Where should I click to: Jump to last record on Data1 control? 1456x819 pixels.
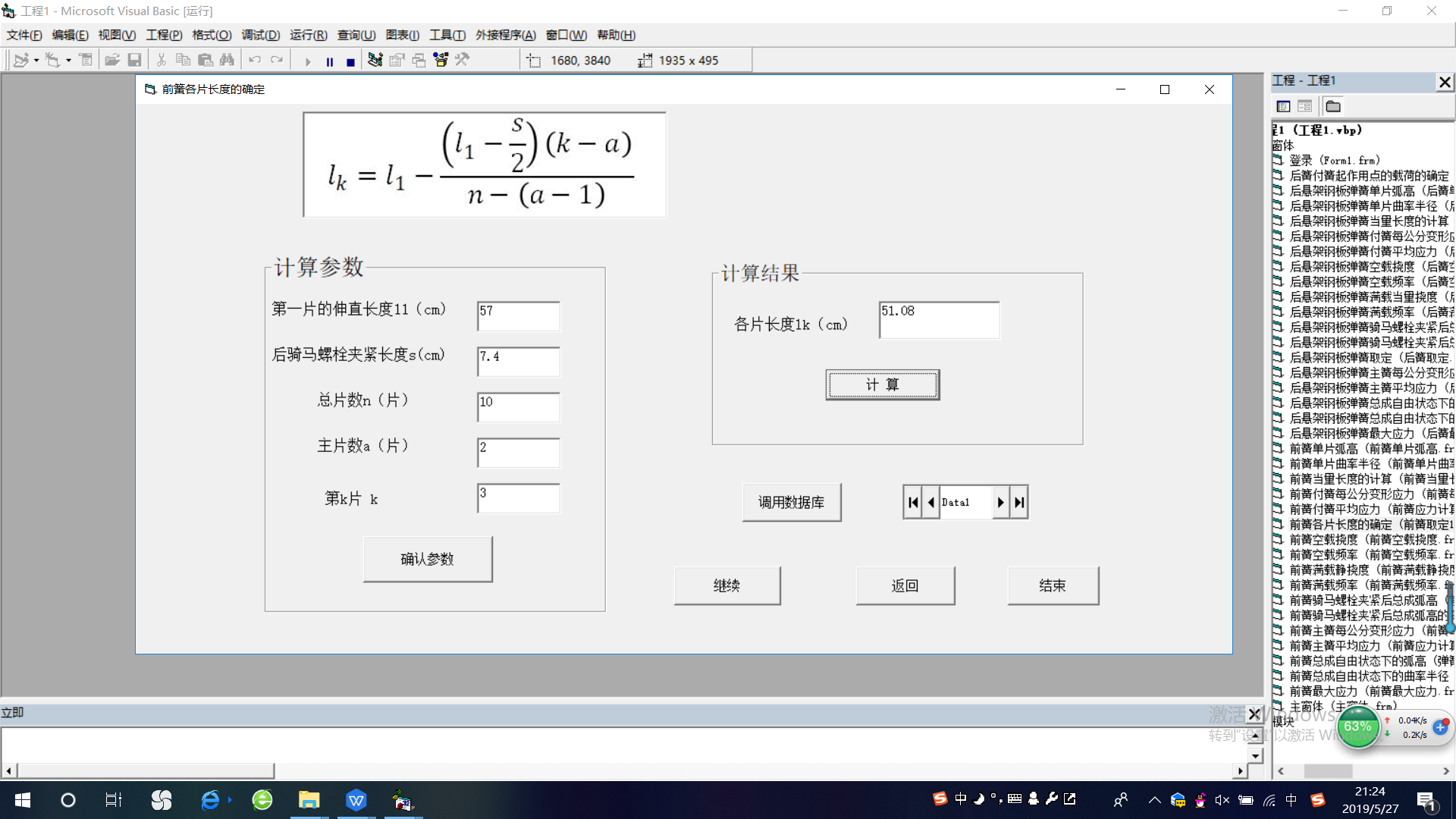pyautogui.click(x=1019, y=502)
